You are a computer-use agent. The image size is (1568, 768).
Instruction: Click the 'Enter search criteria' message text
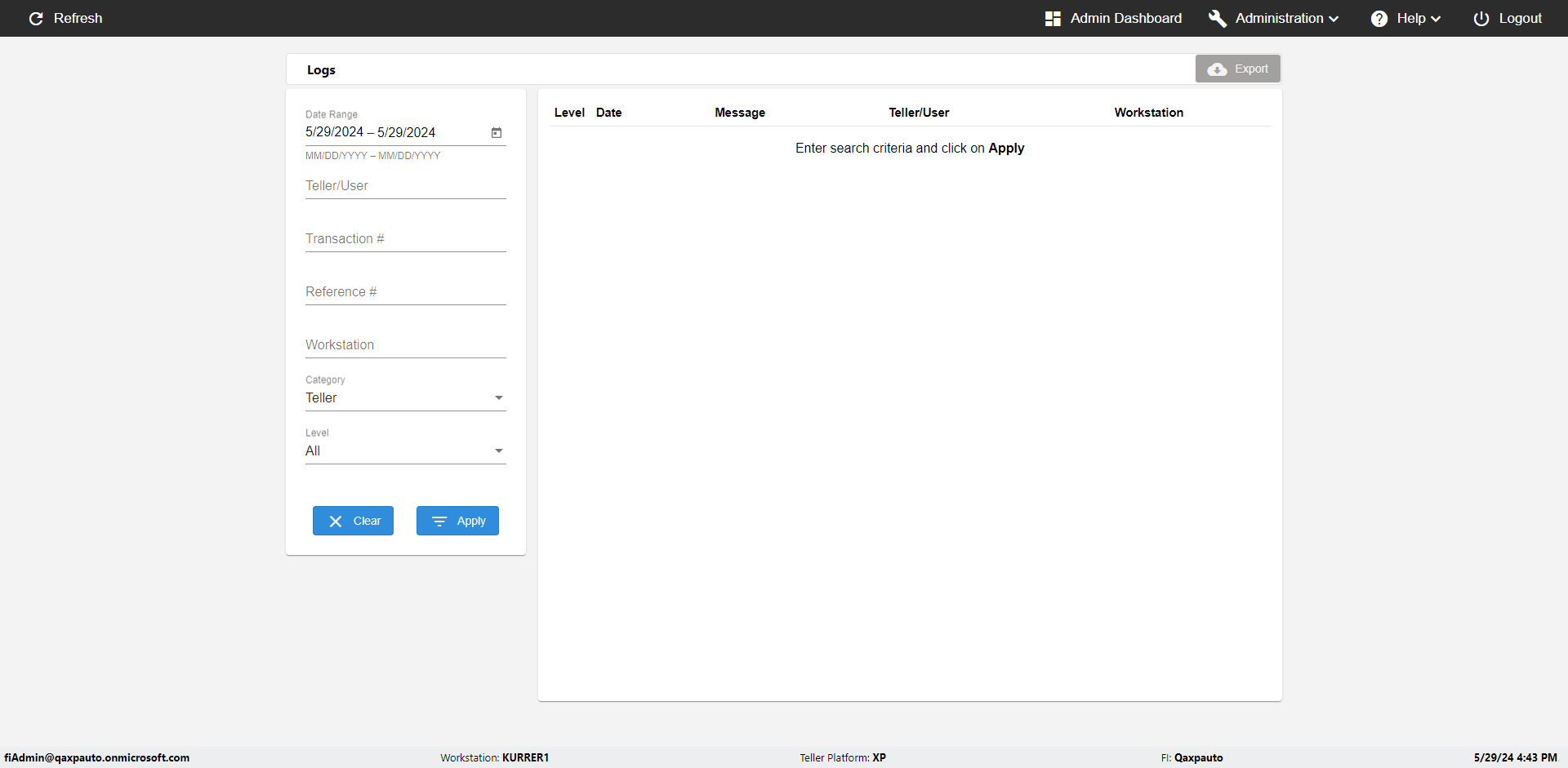pyautogui.click(x=910, y=148)
